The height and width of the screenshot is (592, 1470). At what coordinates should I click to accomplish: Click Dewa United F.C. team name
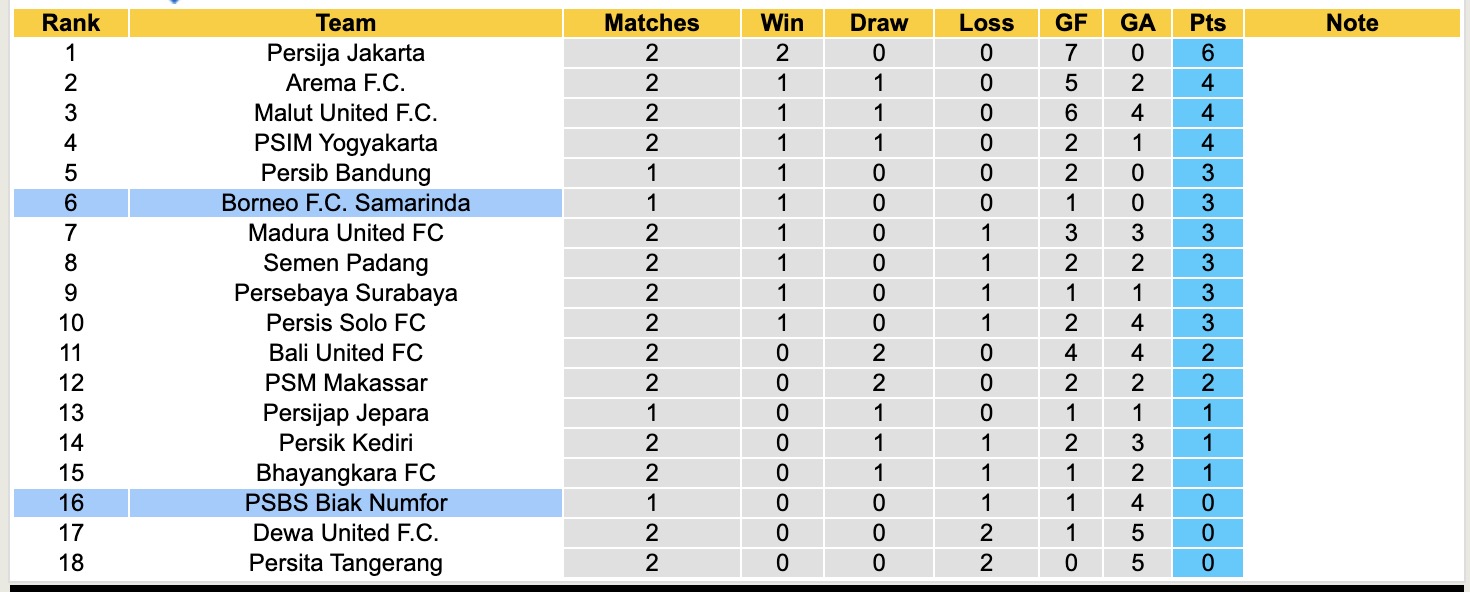tap(345, 533)
